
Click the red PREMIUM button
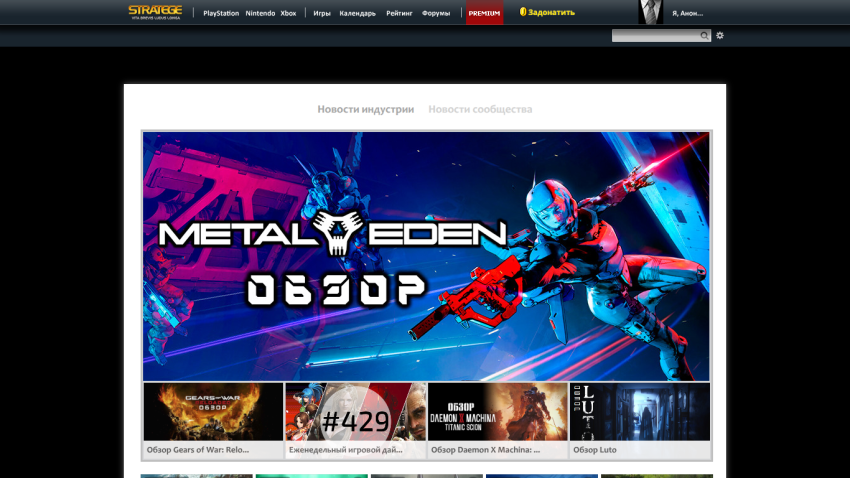[x=485, y=12]
